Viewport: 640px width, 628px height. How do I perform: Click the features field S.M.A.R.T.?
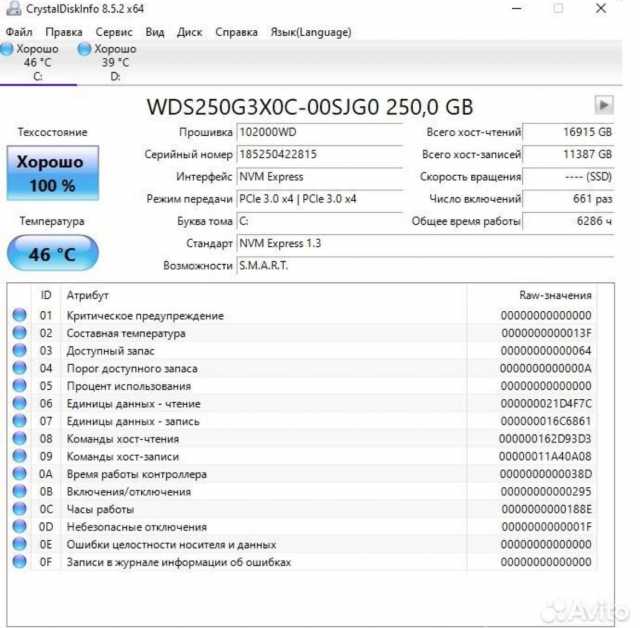425,266
